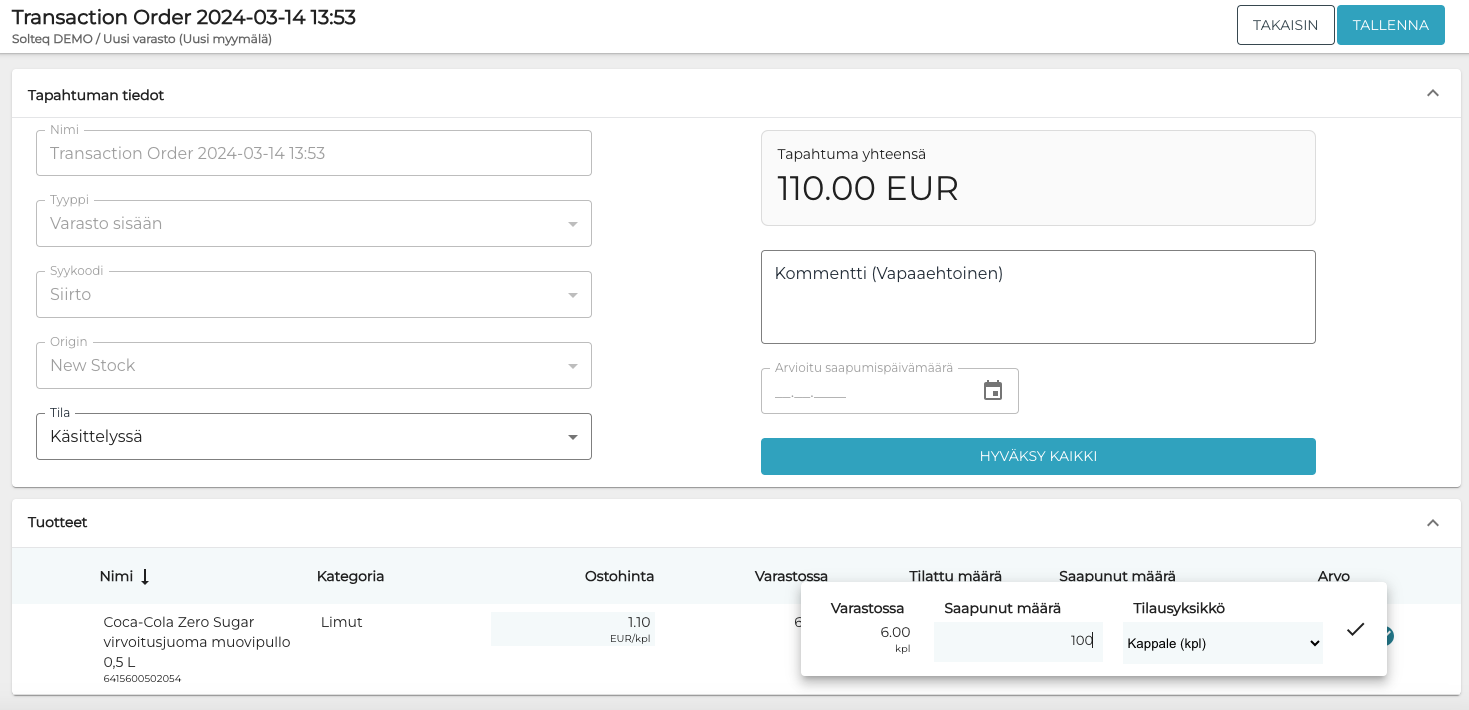Click the sort arrow next to Nimi

click(145, 577)
